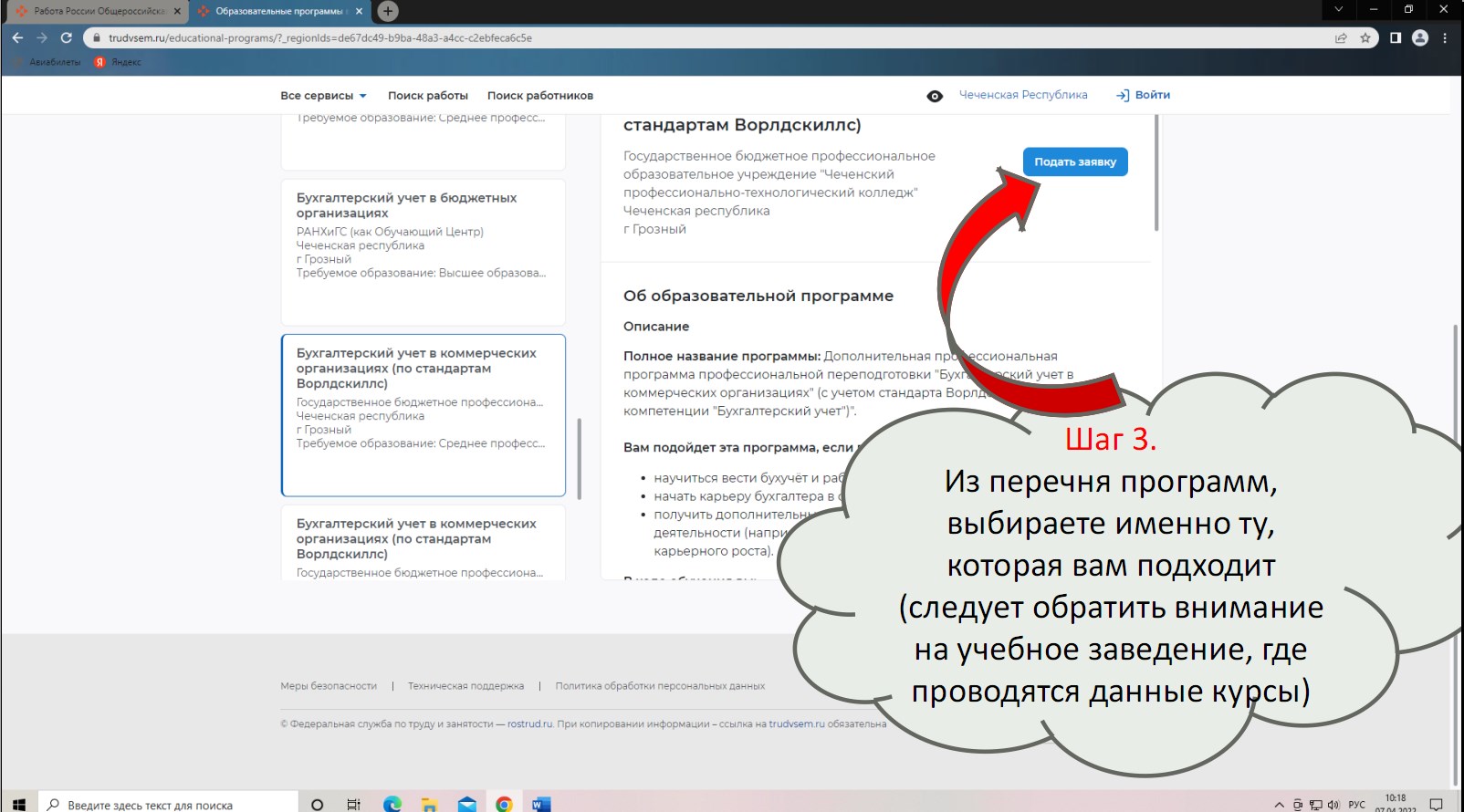Screen dimensions: 1464x812
Task: Bookmark this page with the star icon
Action: 1365,37
